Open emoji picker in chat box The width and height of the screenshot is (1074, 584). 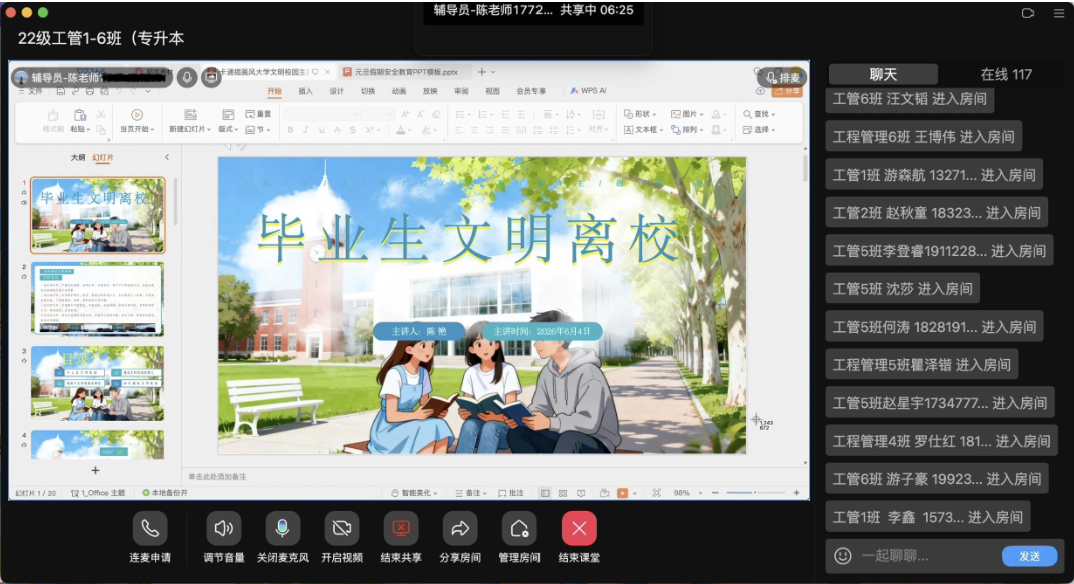point(842,555)
